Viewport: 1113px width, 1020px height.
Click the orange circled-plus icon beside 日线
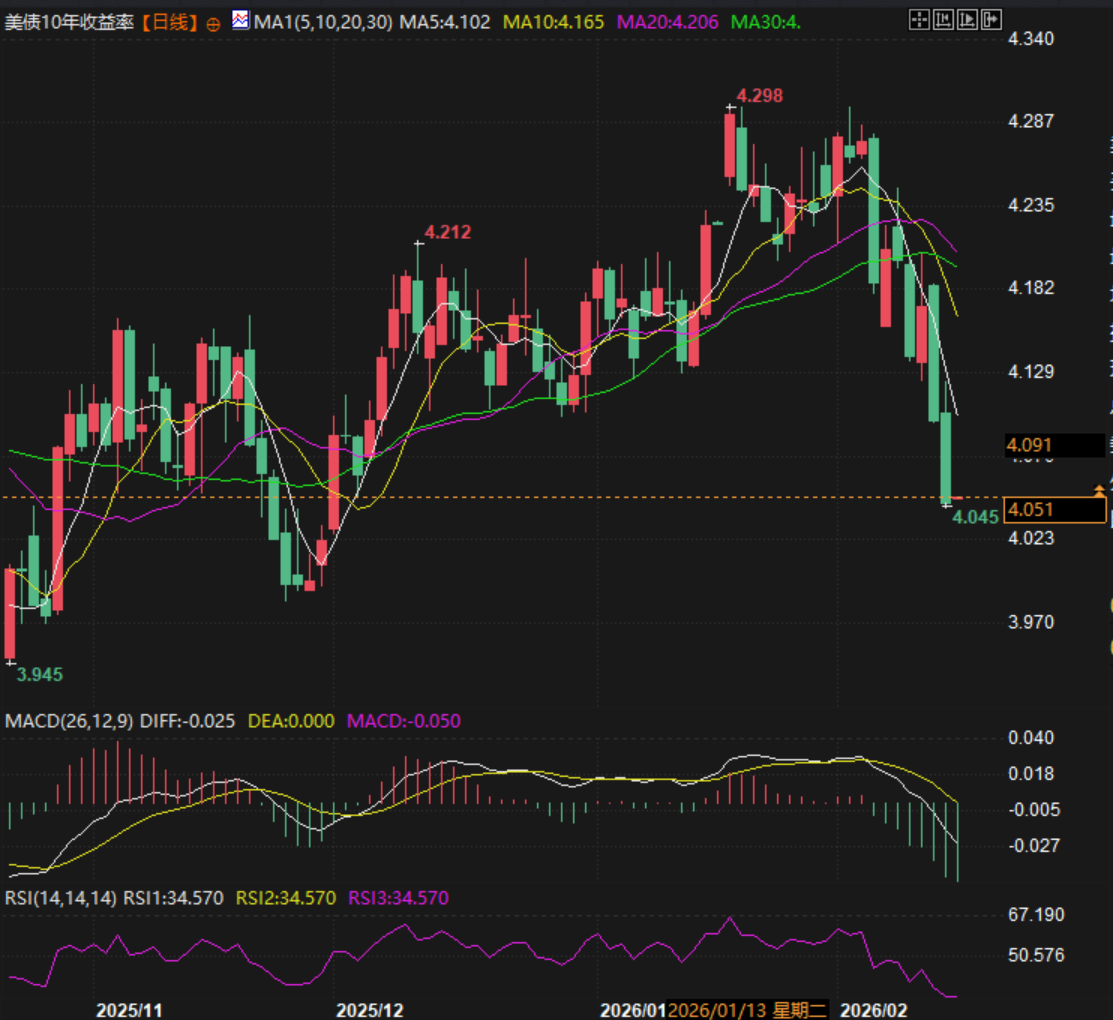[x=213, y=23]
